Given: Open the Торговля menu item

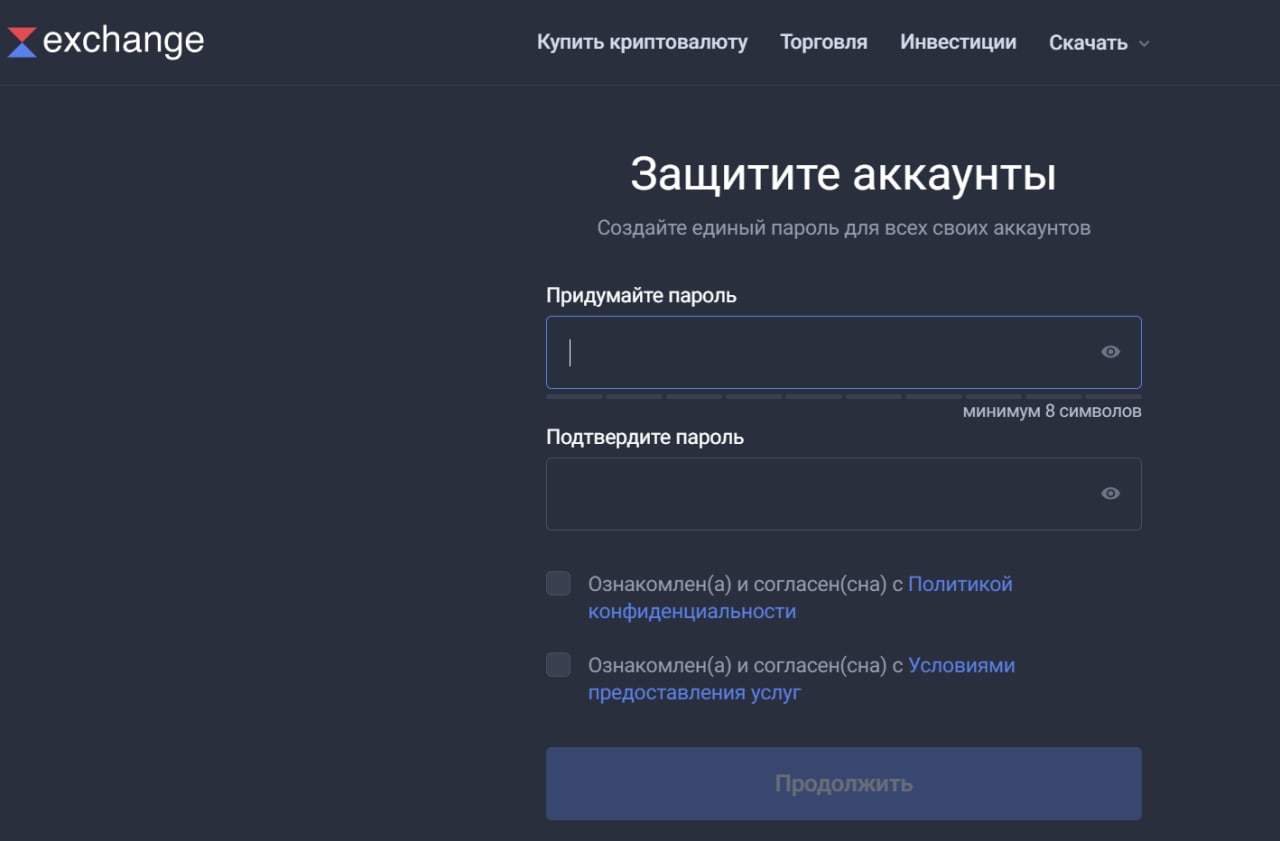Looking at the screenshot, I should click(x=824, y=42).
